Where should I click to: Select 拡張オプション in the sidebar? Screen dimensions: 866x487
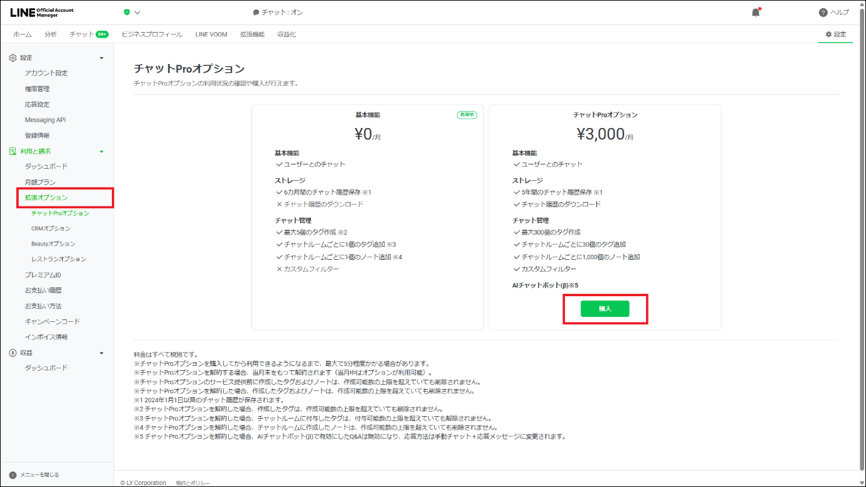coord(46,197)
